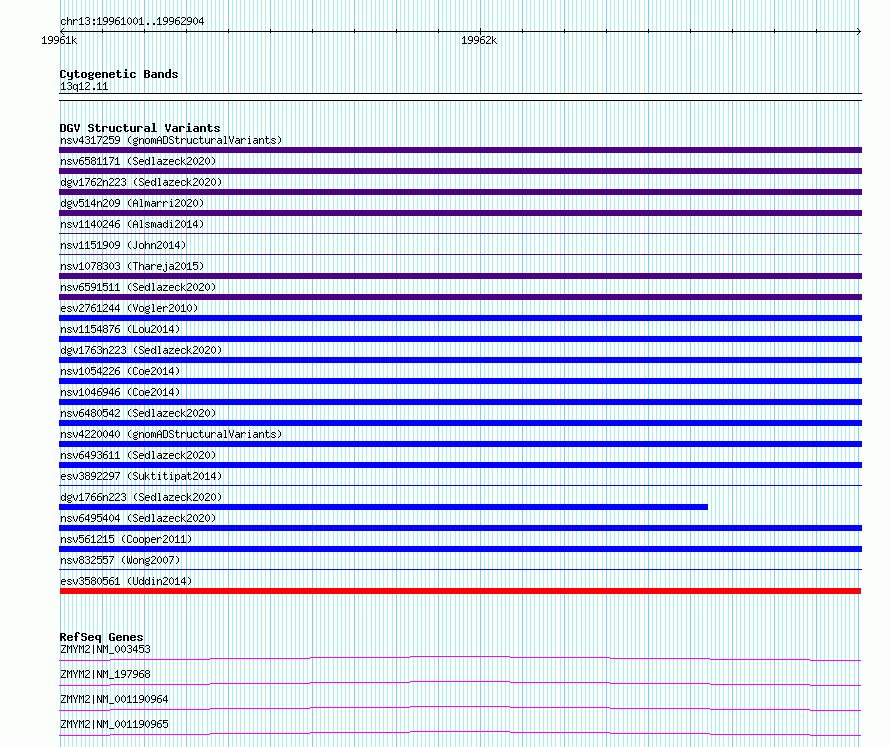Click the shorter blue dgv1766n223 bar

tap(384, 507)
